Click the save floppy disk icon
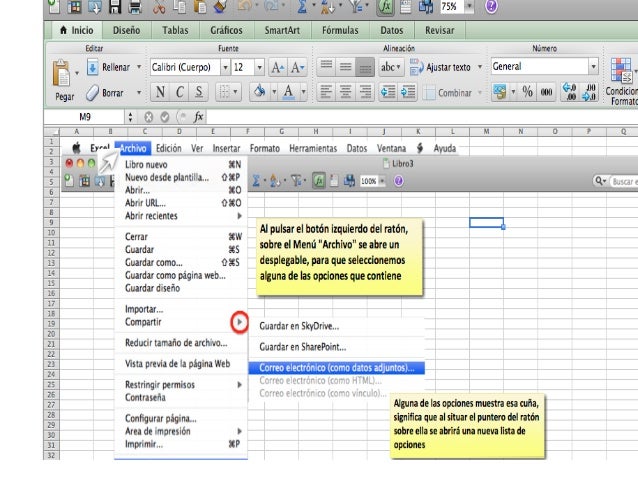This screenshot has height=479, width=638. click(115, 7)
